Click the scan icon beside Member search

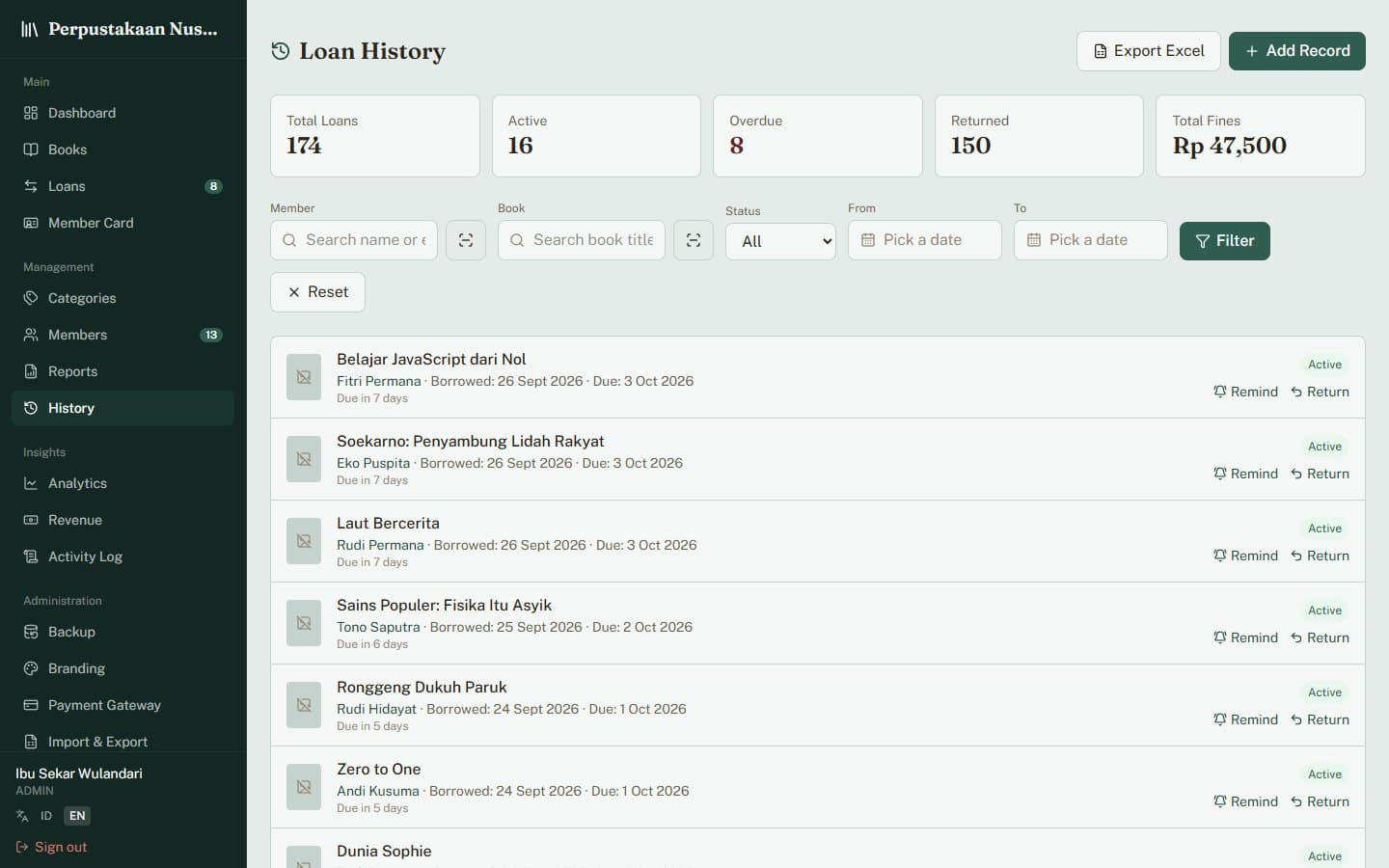pos(466,240)
